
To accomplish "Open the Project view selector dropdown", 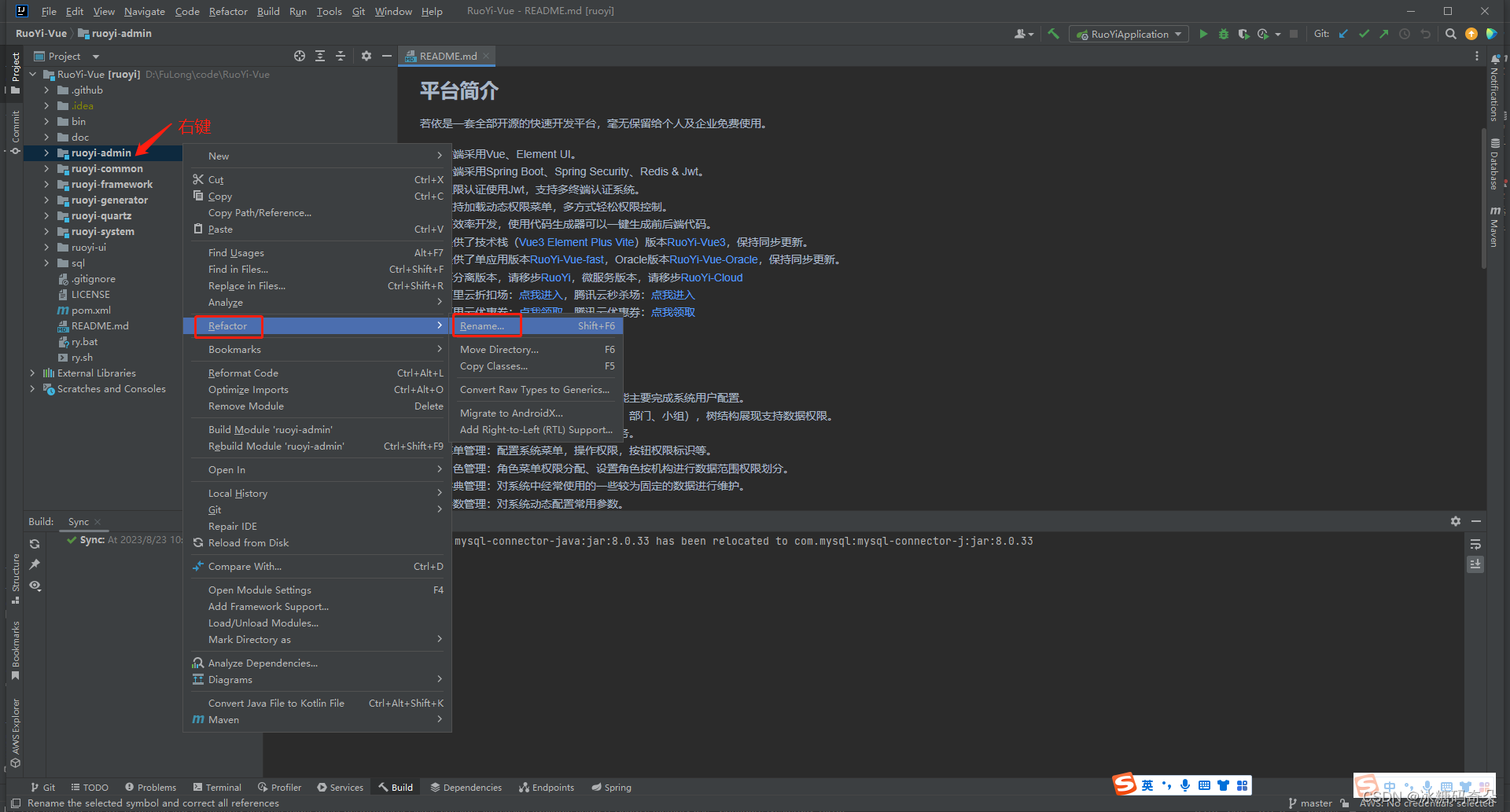I will 67,56.
